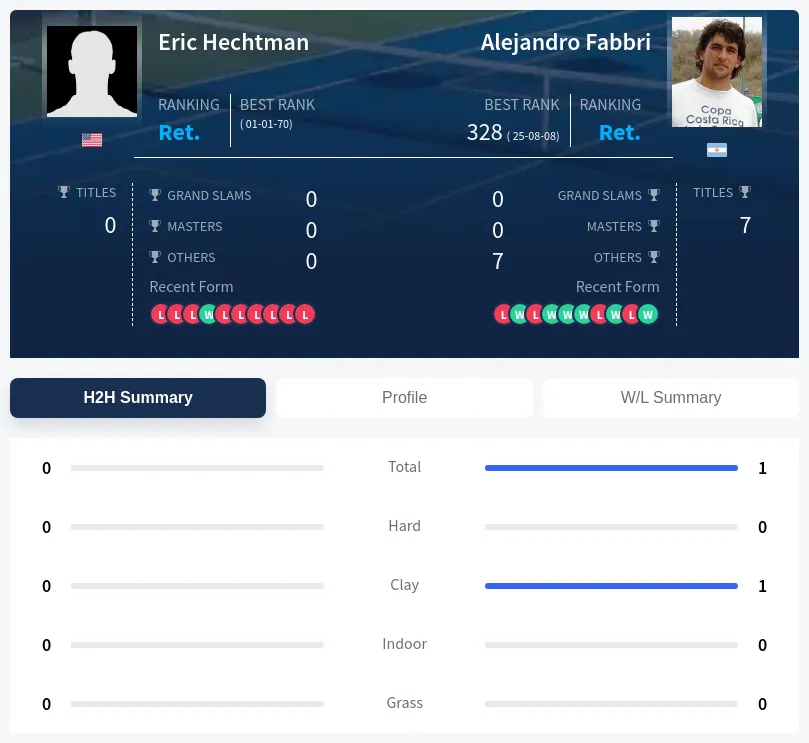The width and height of the screenshot is (809, 743).
Task: Click Alejandro Fabbri's profile photo
Action: (x=717, y=72)
